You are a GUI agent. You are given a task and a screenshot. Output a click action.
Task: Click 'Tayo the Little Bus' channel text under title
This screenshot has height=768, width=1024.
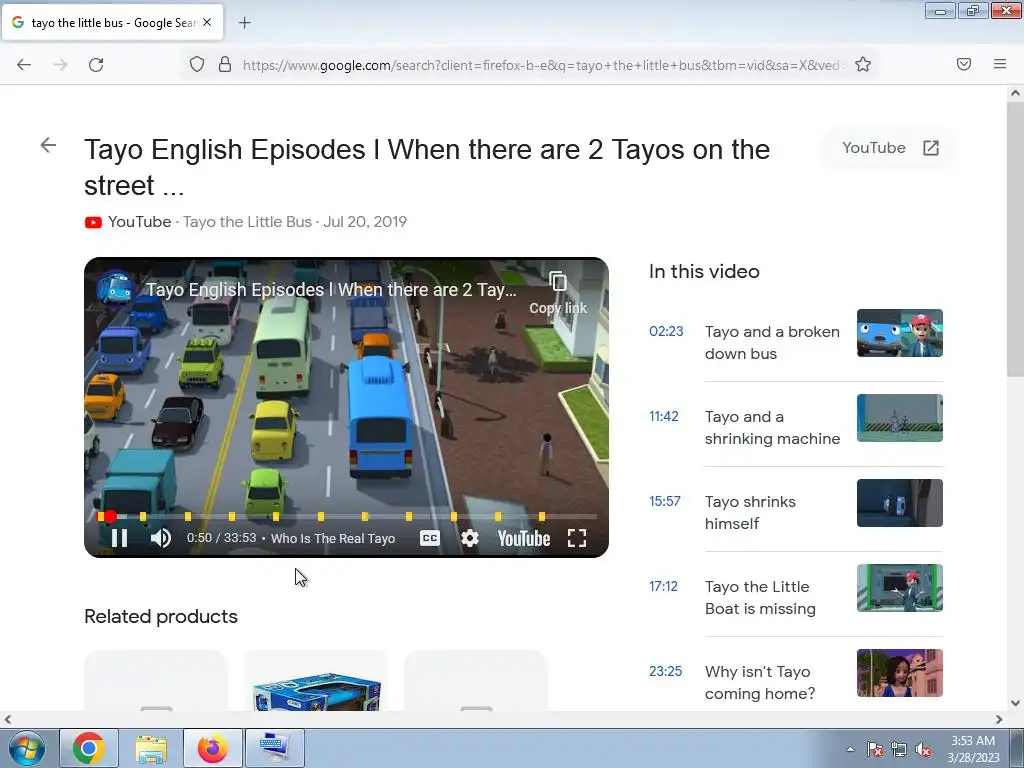pyautogui.click(x=248, y=222)
